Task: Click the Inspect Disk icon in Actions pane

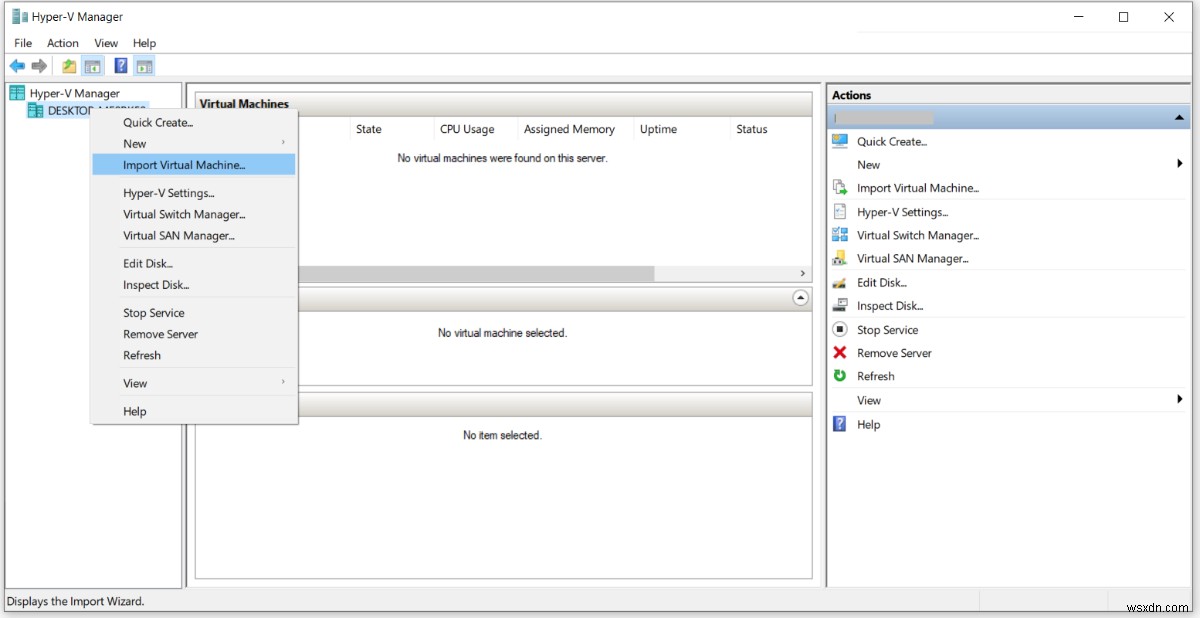Action: pos(838,305)
